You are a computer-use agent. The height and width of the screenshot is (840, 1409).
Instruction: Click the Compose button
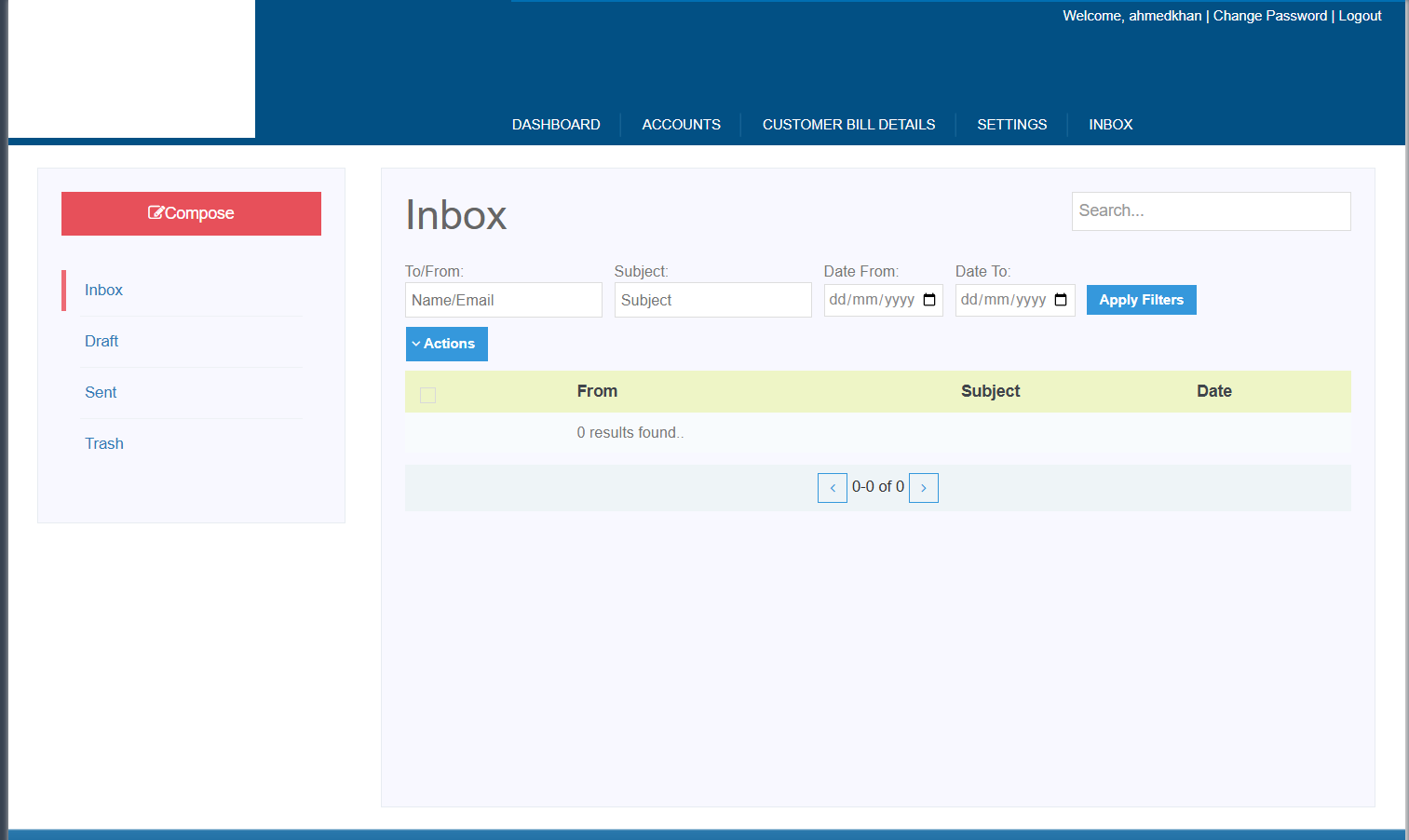click(x=191, y=213)
